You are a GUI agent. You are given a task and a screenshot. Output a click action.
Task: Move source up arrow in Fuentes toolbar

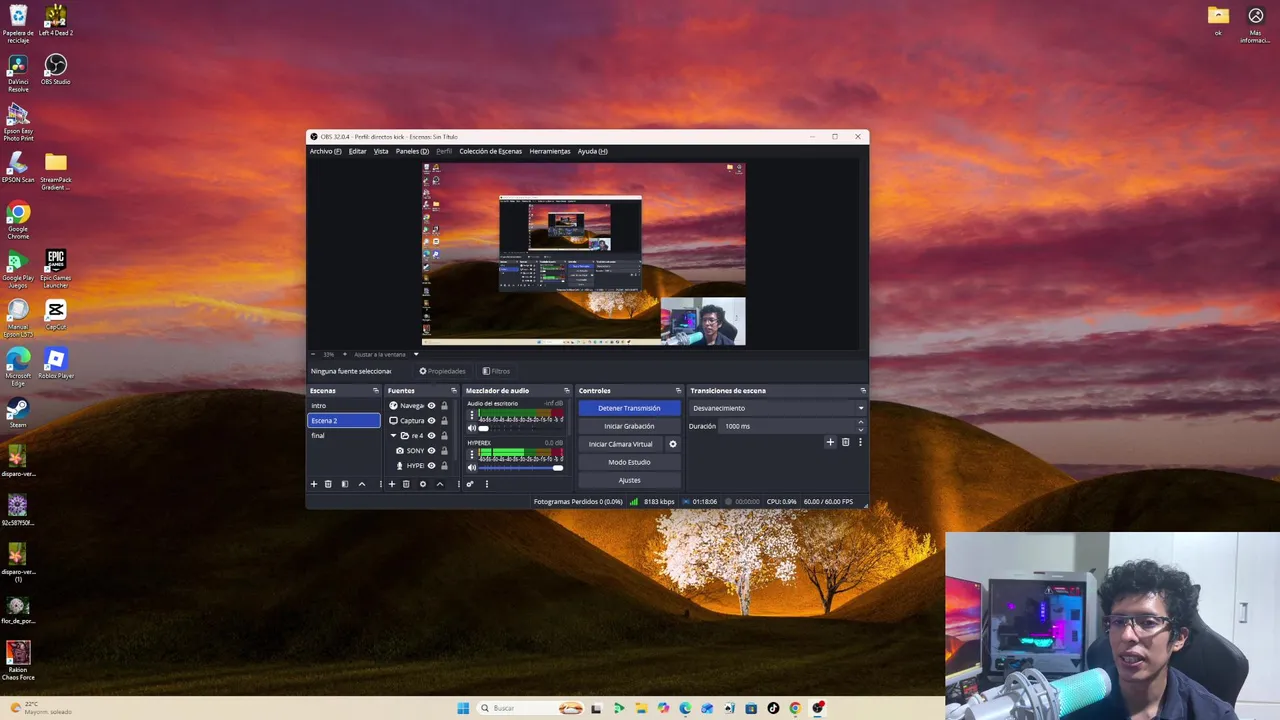click(x=440, y=484)
